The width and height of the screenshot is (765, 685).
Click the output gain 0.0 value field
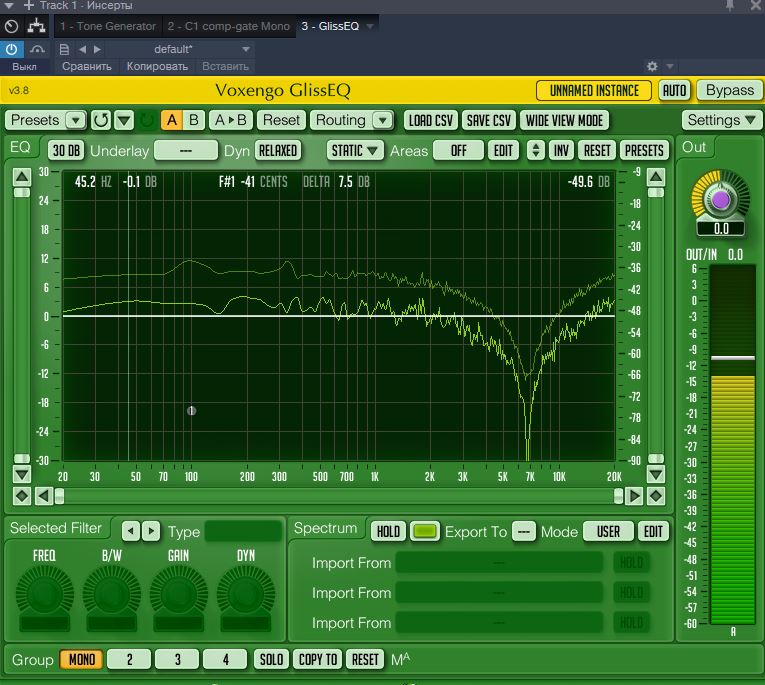pos(721,229)
